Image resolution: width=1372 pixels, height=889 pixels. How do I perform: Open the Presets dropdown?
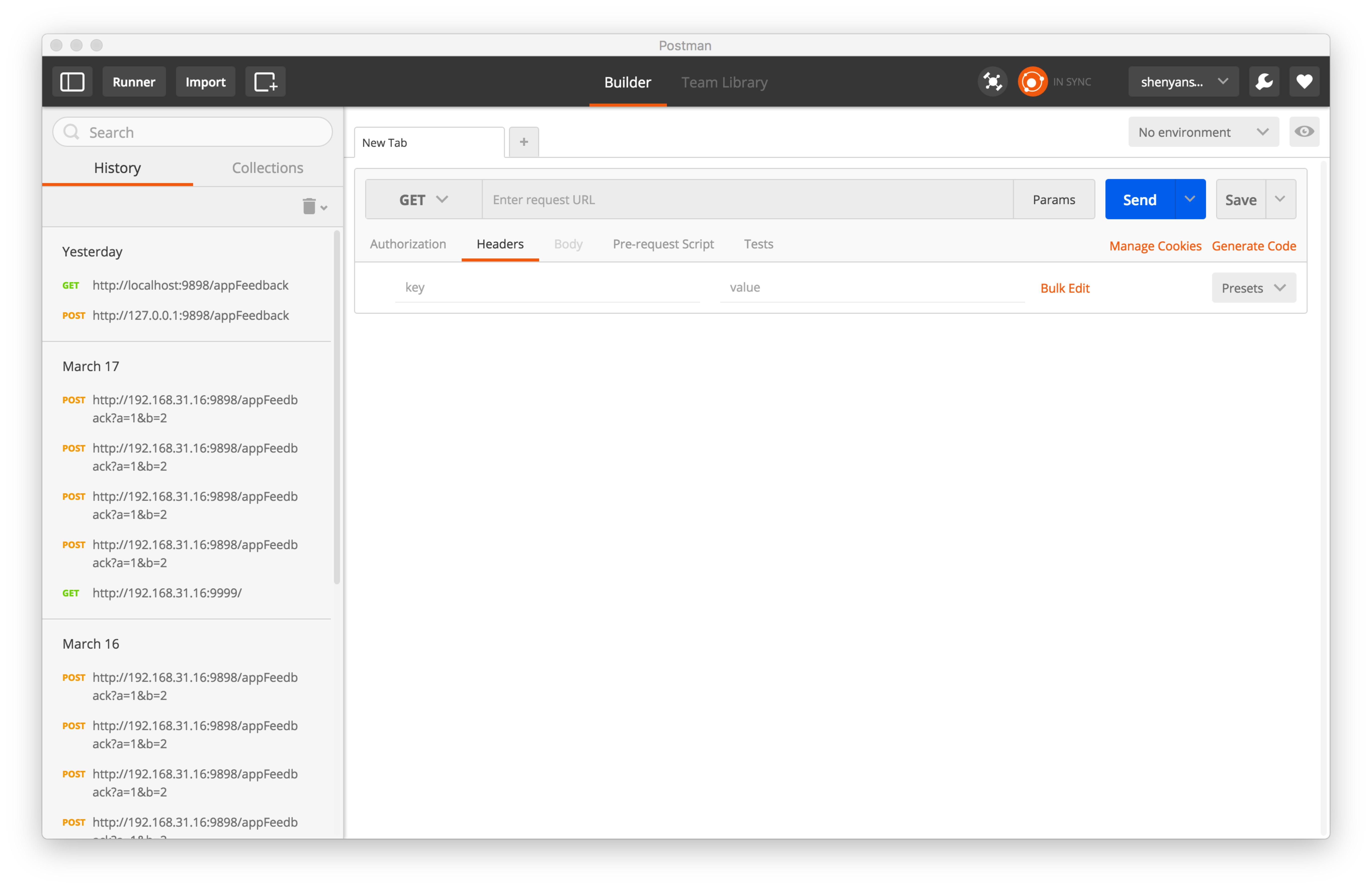tap(1253, 288)
